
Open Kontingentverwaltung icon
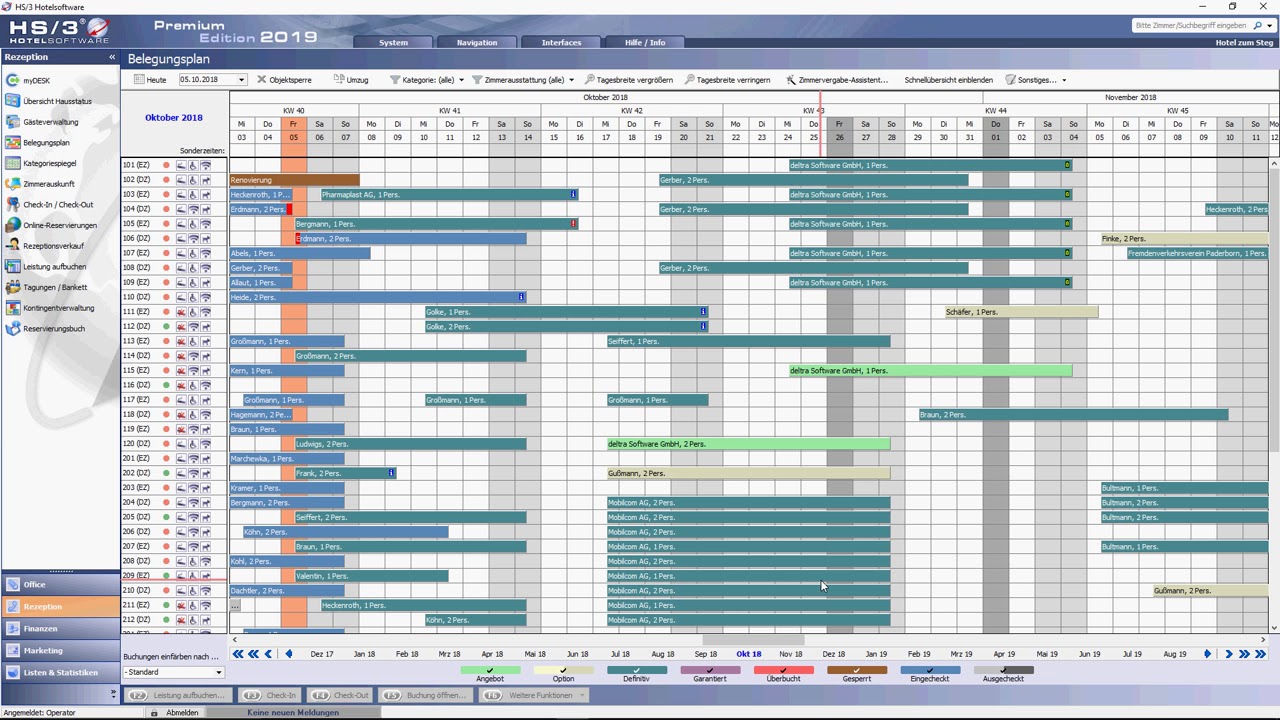tap(12, 308)
